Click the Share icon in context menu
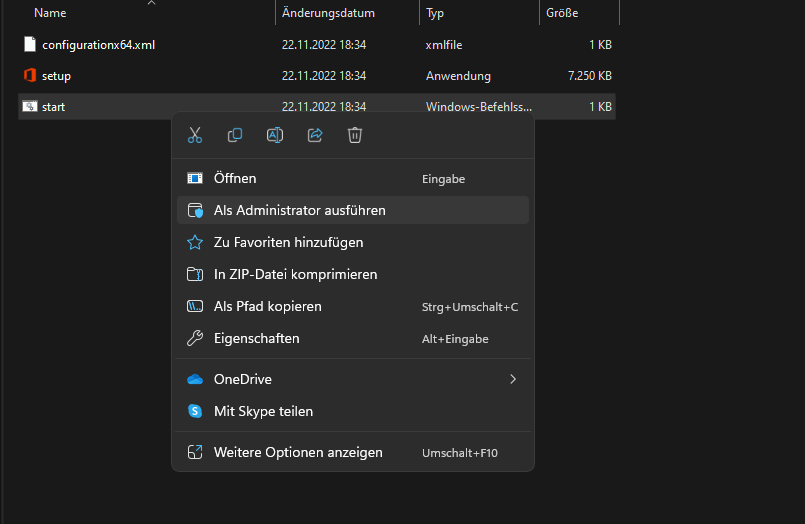Image resolution: width=805 pixels, height=524 pixels. click(x=315, y=135)
